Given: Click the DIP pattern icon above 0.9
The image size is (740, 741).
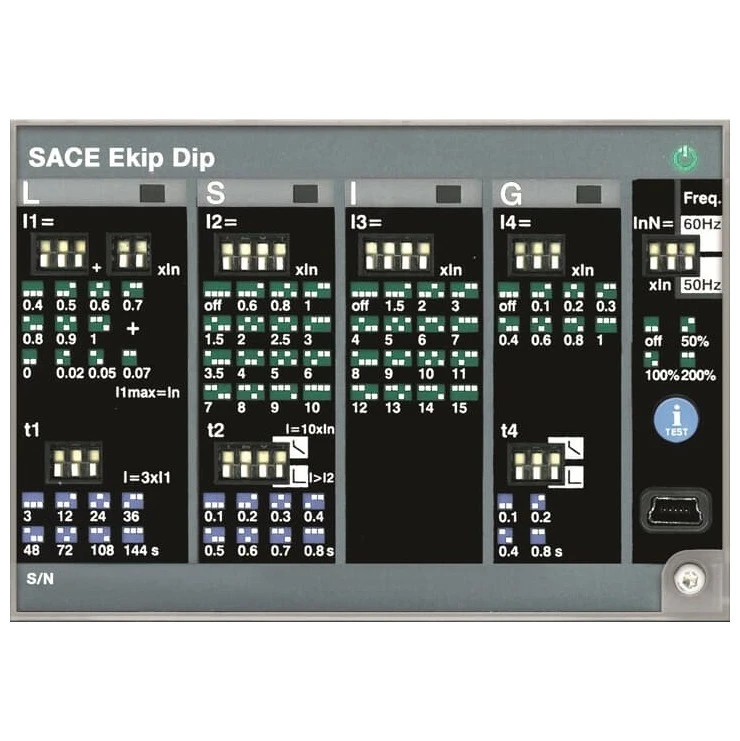Looking at the screenshot, I should coord(66,323).
